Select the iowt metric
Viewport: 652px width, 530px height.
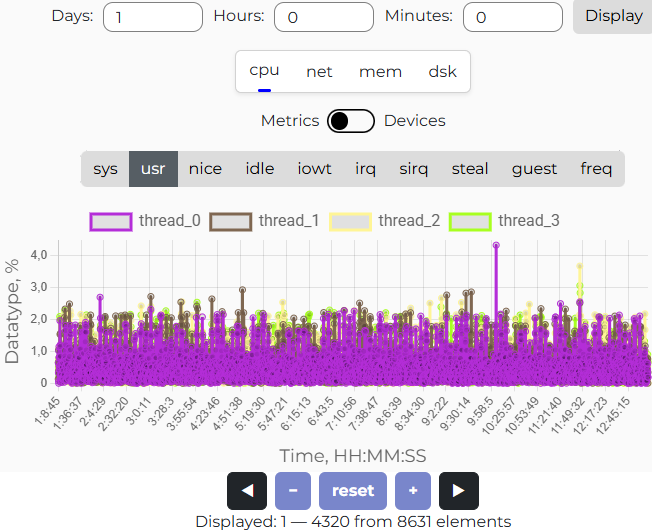click(314, 169)
